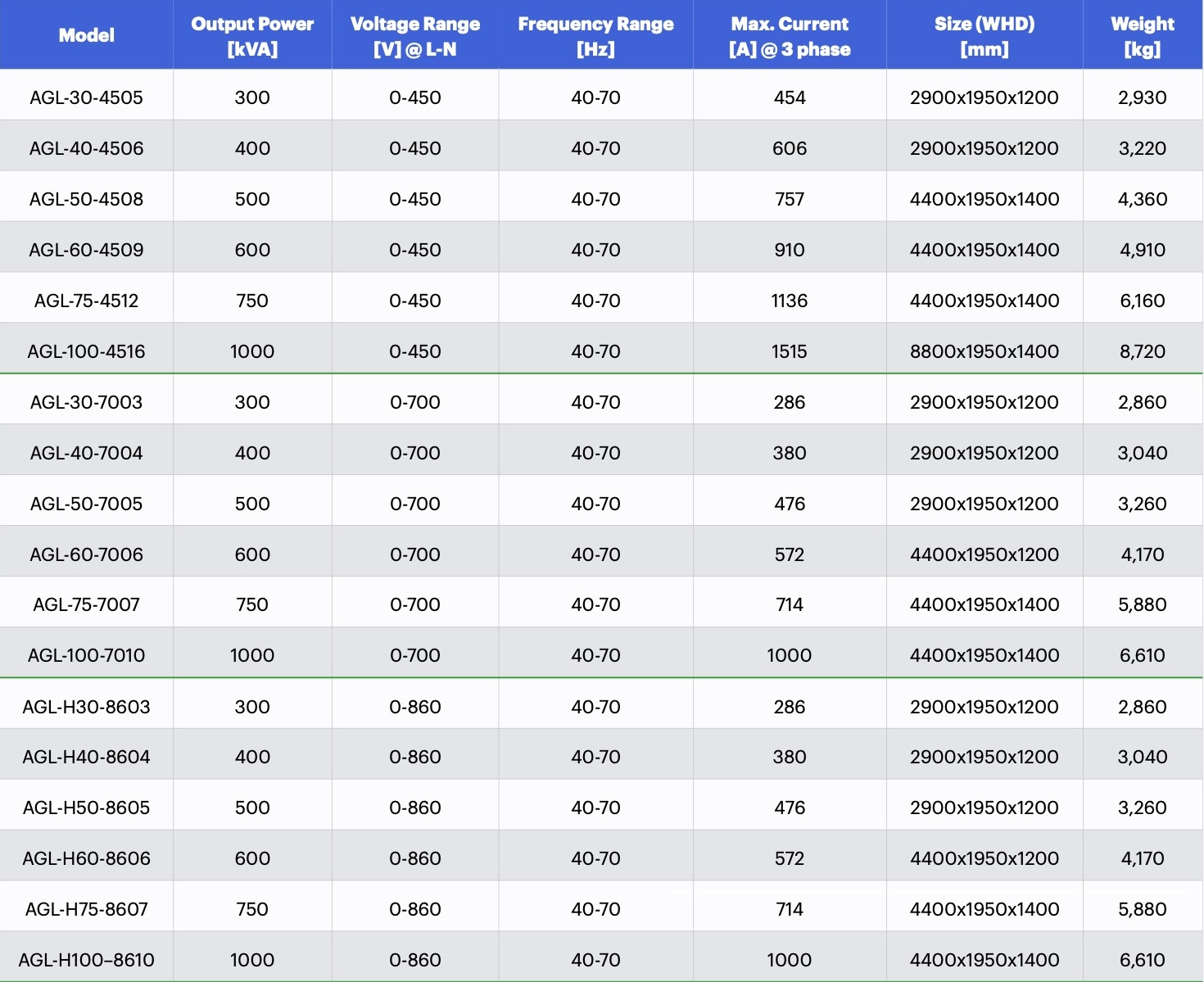Click max current 286 in AGL-H30-8603 row
Screen dimensions: 1204x982
pyautogui.click(x=790, y=707)
